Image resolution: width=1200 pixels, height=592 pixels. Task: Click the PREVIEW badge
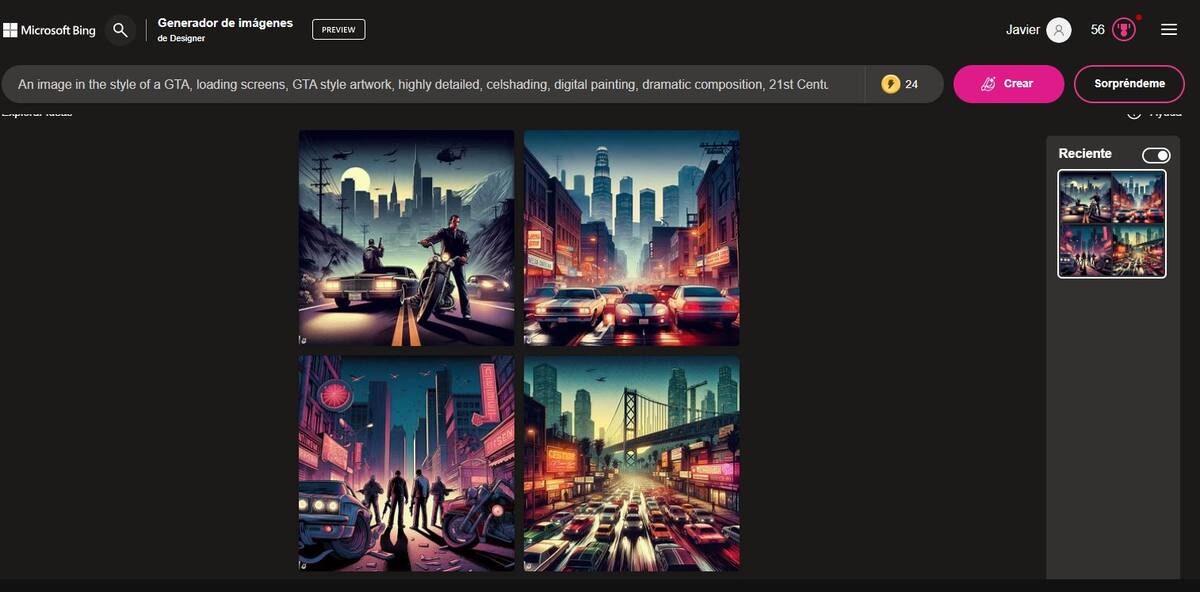click(x=338, y=30)
